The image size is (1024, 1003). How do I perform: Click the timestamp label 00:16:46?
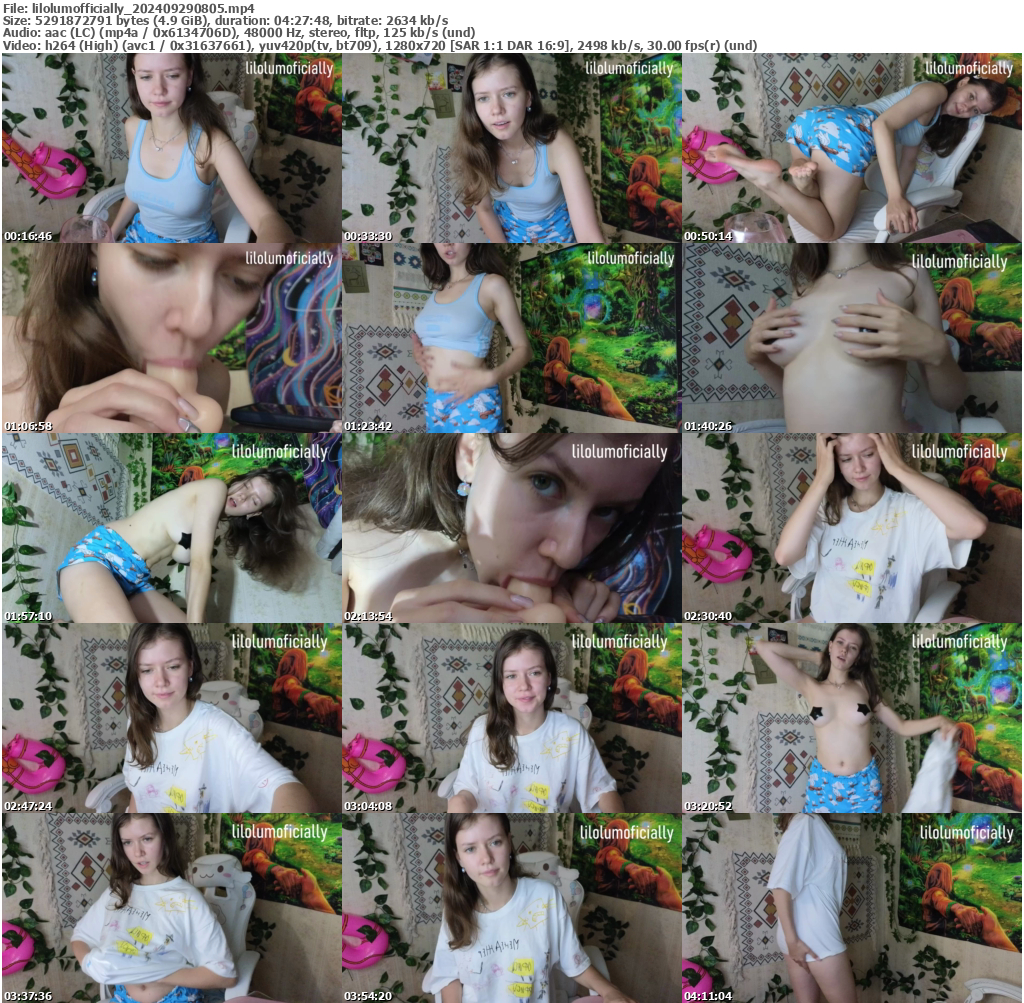pos(29,235)
